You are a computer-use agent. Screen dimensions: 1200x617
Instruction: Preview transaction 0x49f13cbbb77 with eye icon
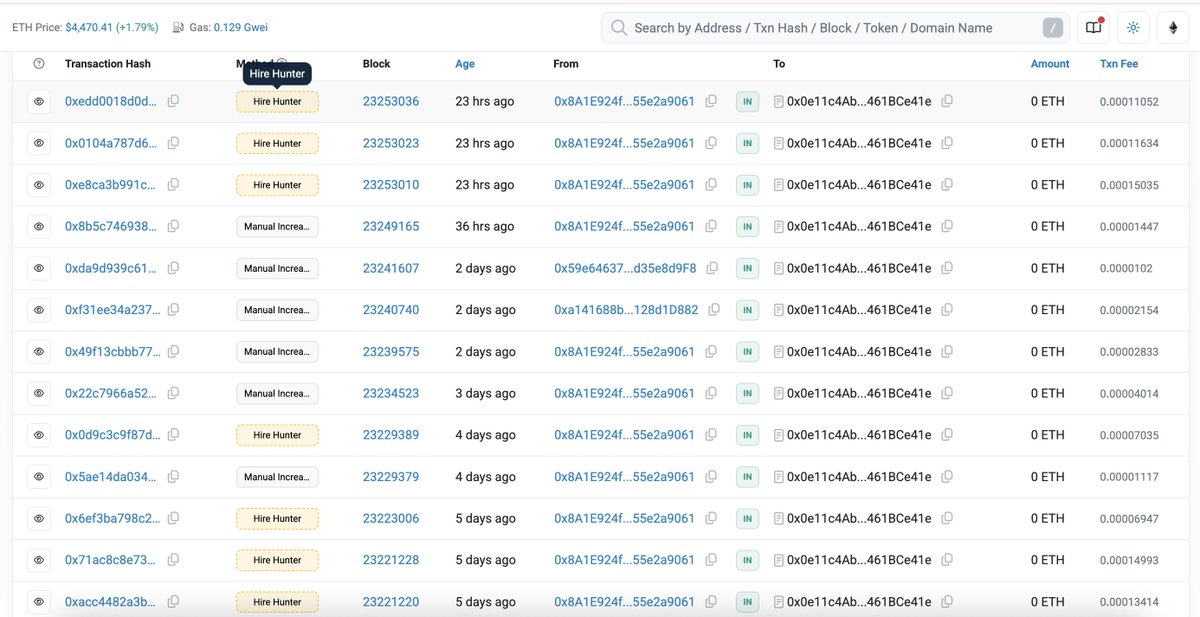pos(39,352)
